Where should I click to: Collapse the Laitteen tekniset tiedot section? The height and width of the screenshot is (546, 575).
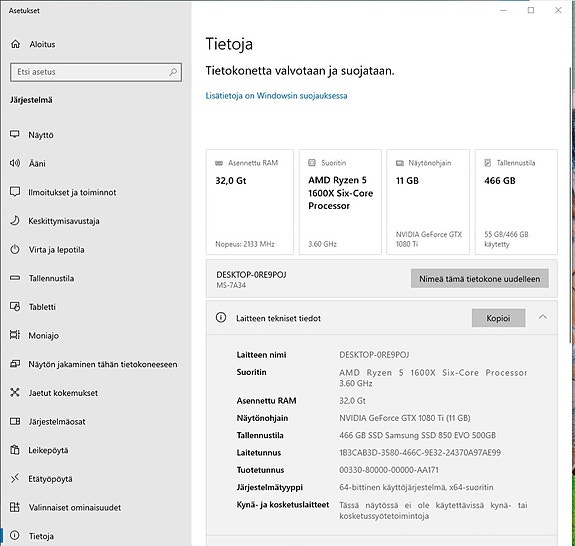[543, 317]
